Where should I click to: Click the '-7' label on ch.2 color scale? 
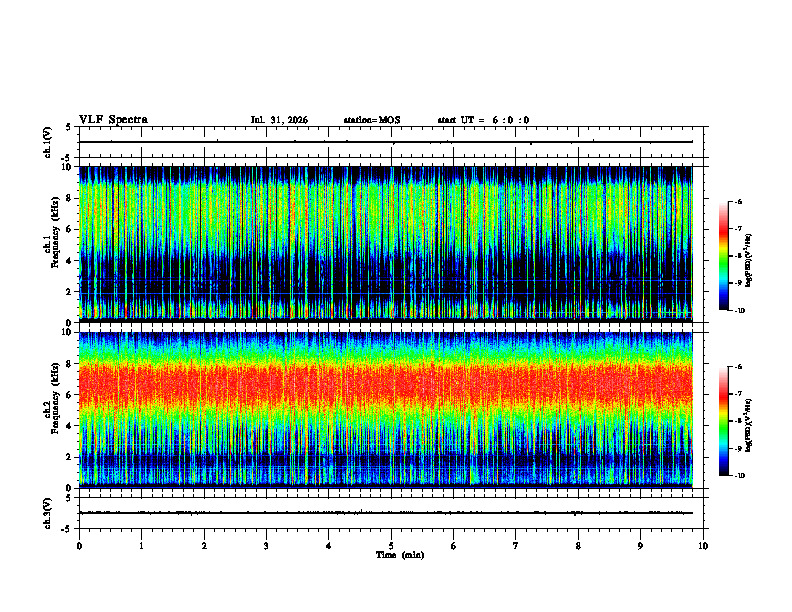(739, 394)
